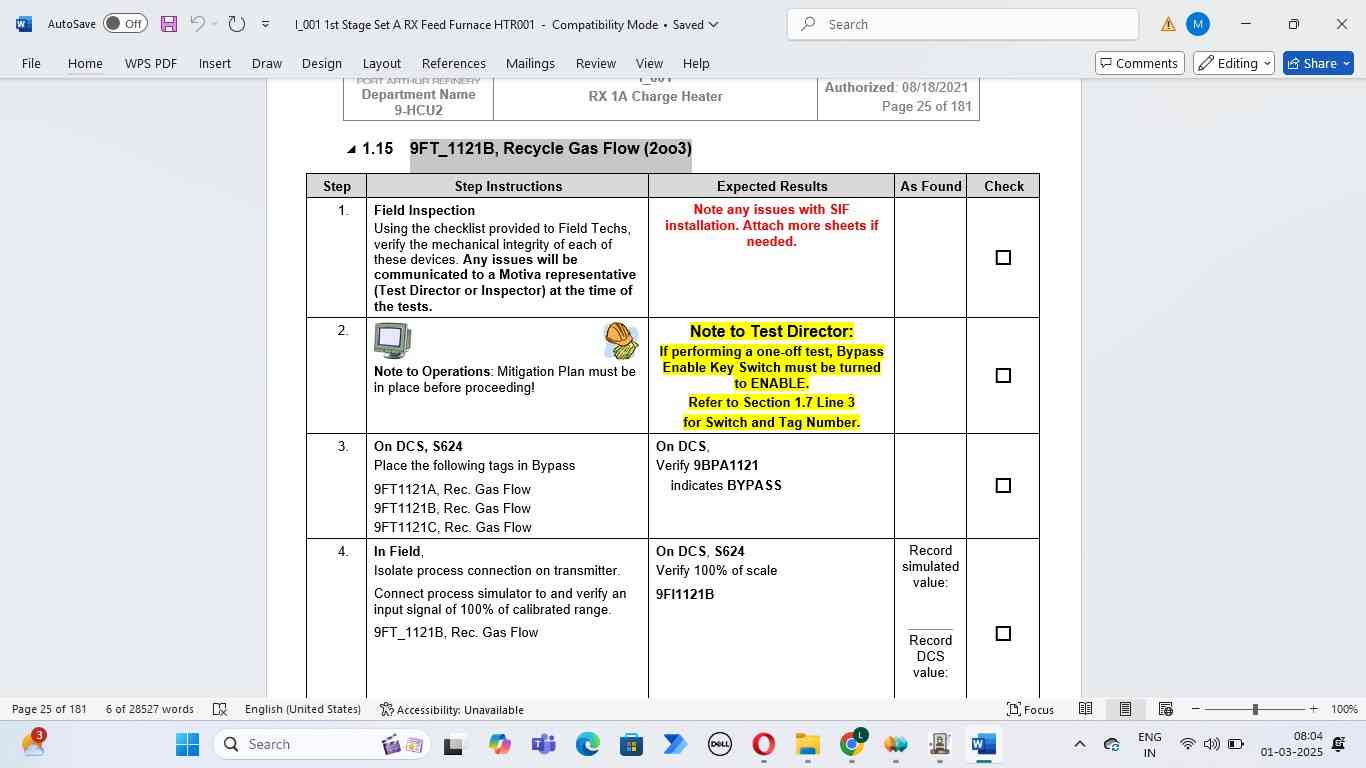Viewport: 1366px width, 768px height.
Task: Check the box for step 1 Field Inspection
Action: (x=1003, y=258)
